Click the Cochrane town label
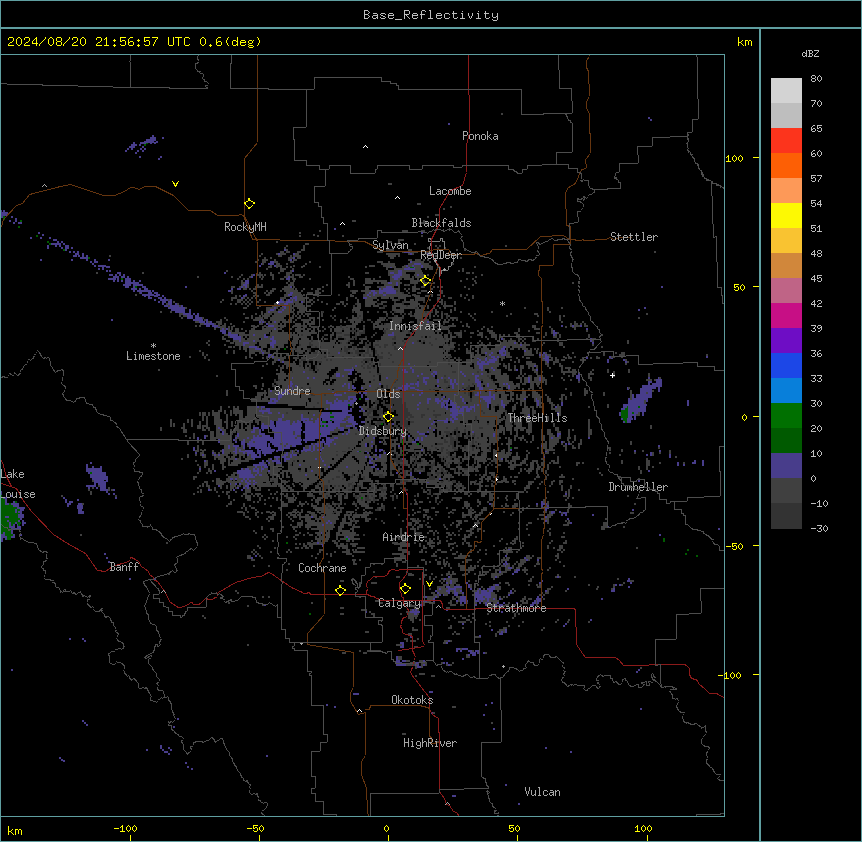Screen dimensions: 862x842 pyautogui.click(x=322, y=568)
